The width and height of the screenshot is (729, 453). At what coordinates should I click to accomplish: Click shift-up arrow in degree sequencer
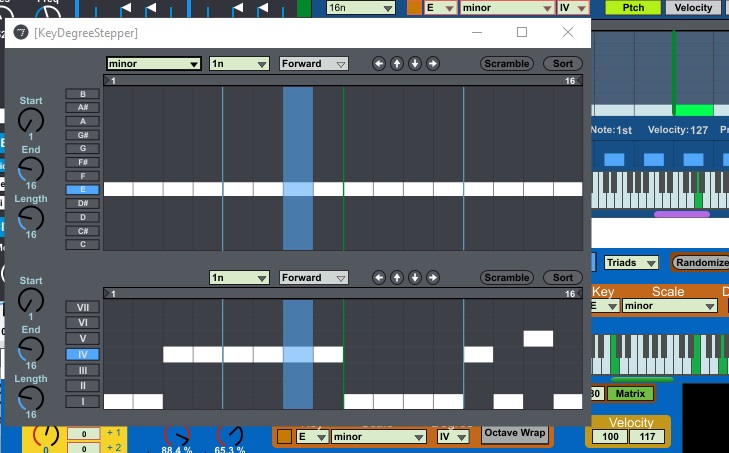[x=396, y=278]
